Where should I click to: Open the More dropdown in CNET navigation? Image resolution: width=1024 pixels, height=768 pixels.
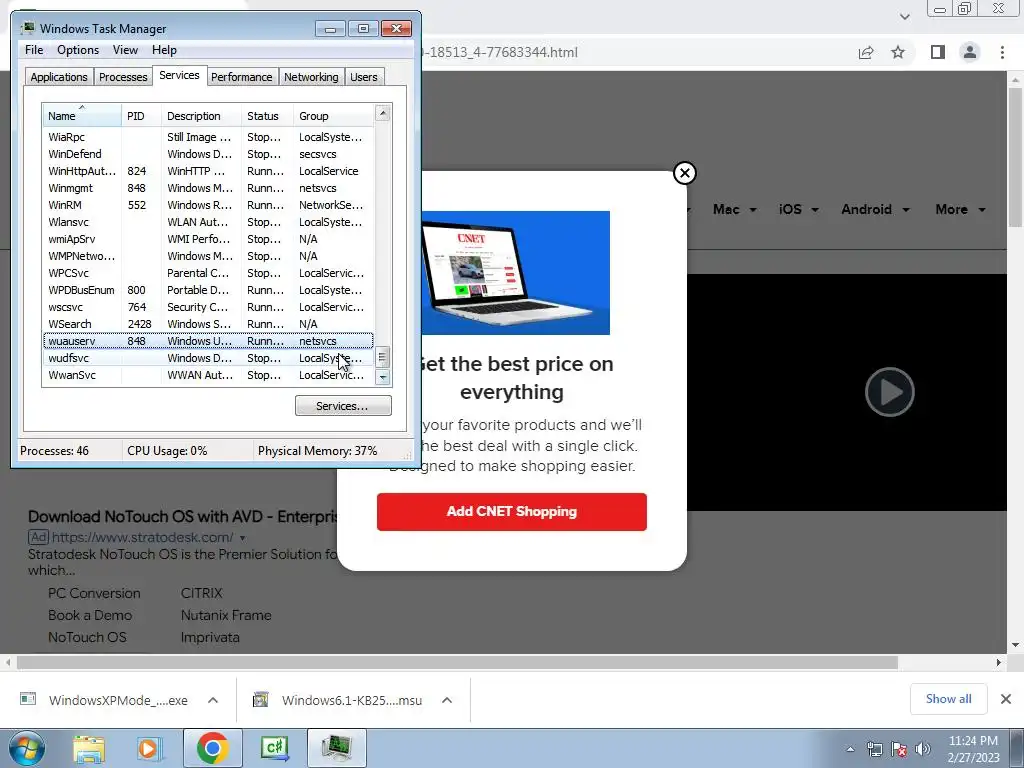tap(960, 210)
